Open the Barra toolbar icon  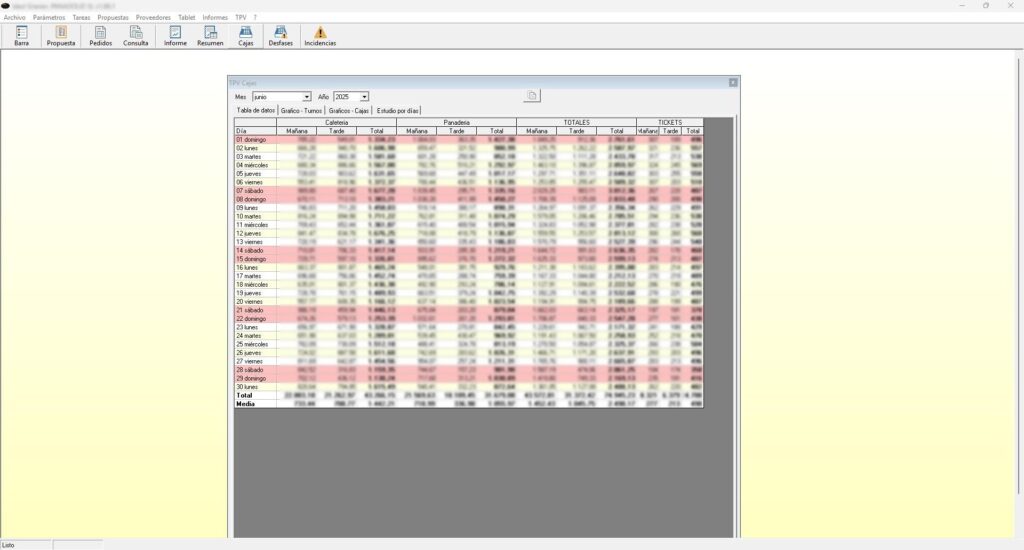(21, 36)
